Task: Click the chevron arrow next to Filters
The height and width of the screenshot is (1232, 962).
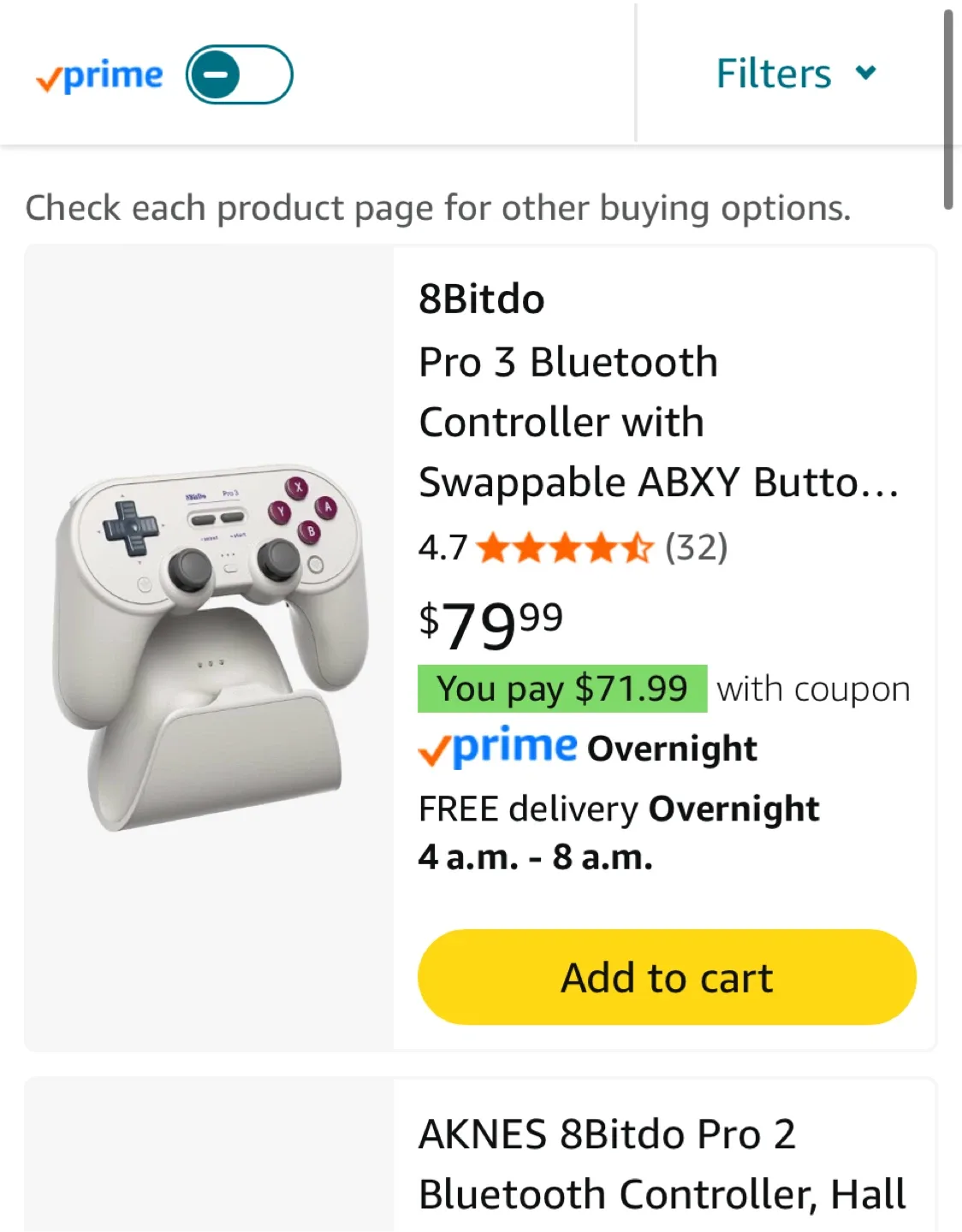Action: point(866,73)
